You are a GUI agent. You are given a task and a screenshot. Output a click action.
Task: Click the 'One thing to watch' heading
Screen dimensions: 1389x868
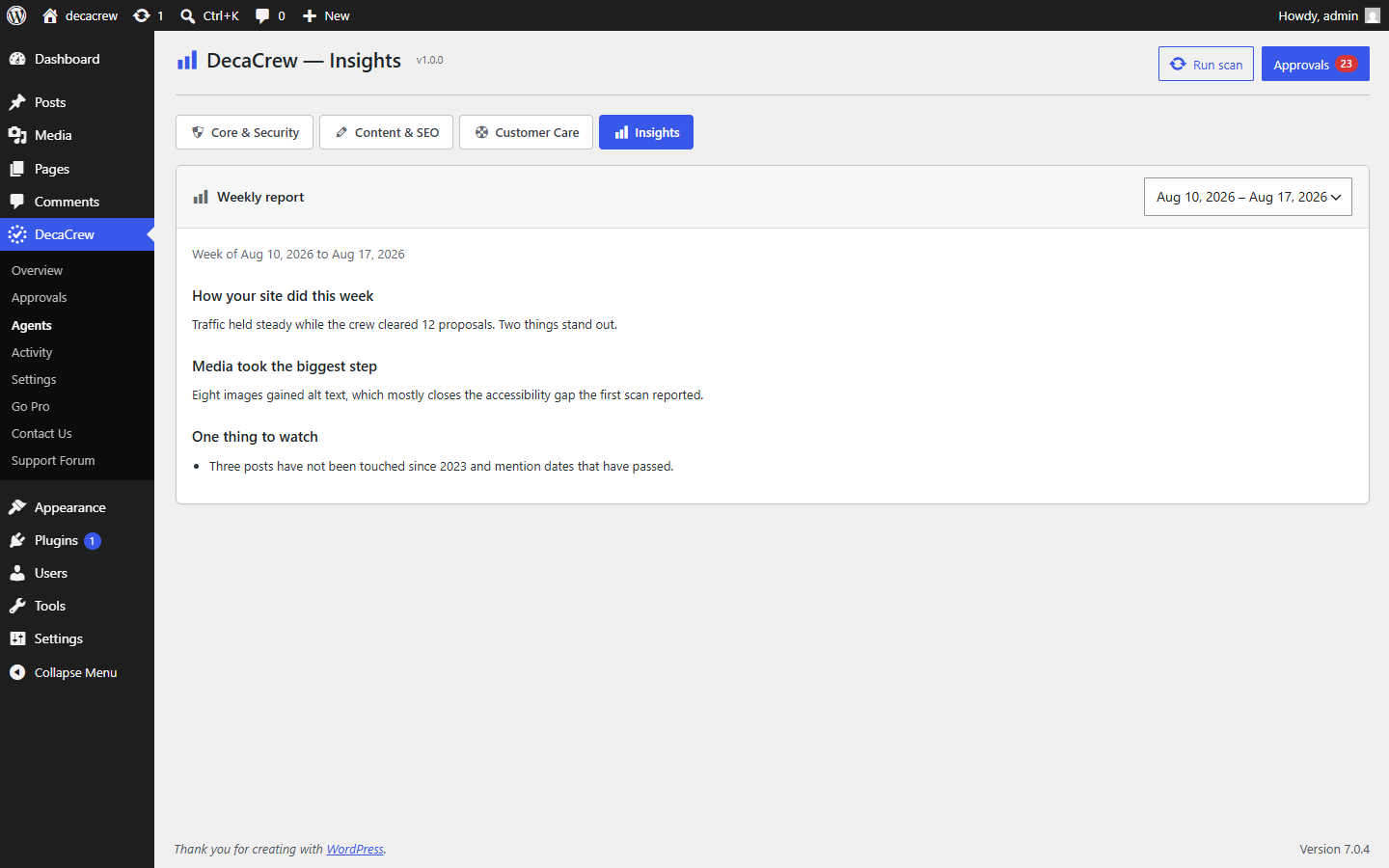coord(255,437)
